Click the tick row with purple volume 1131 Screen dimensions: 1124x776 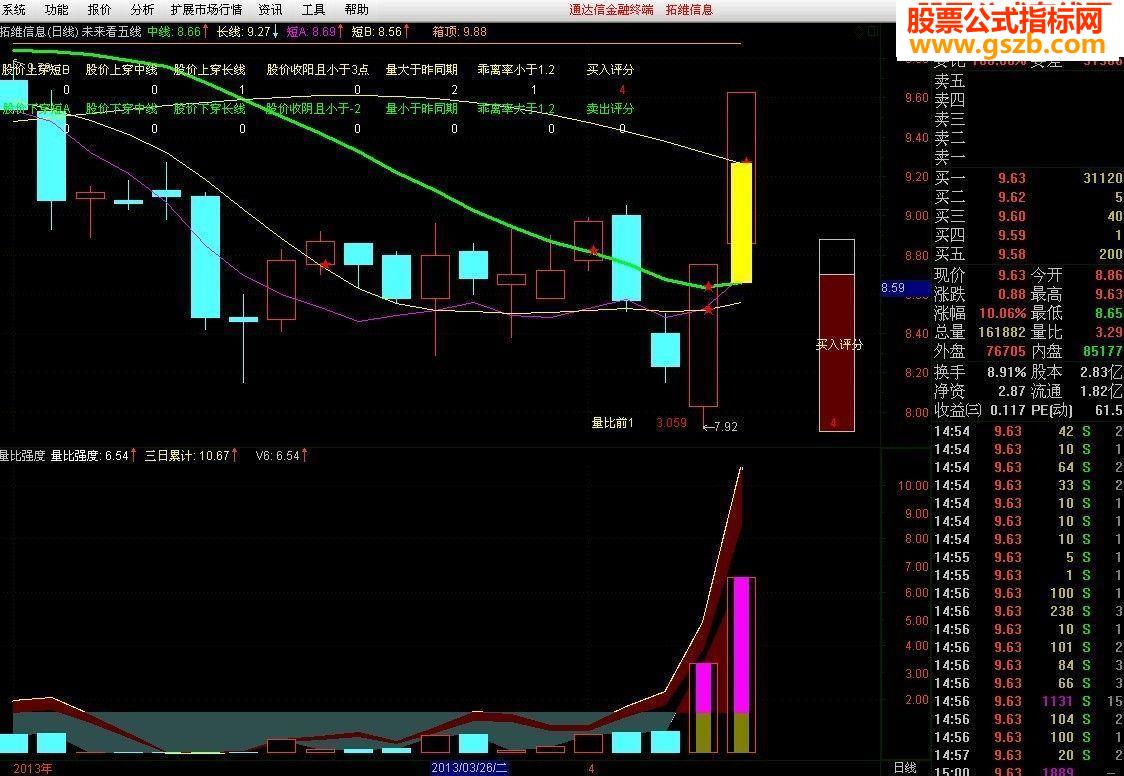1029,701
